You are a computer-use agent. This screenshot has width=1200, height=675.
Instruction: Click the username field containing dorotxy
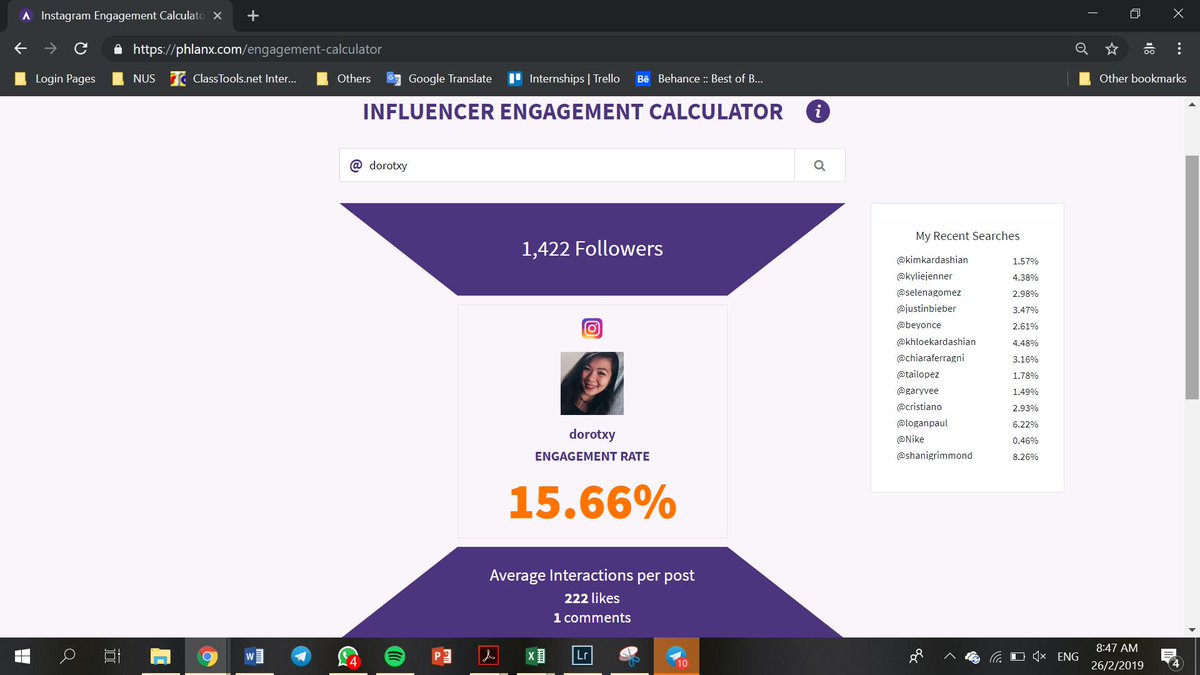tap(567, 166)
